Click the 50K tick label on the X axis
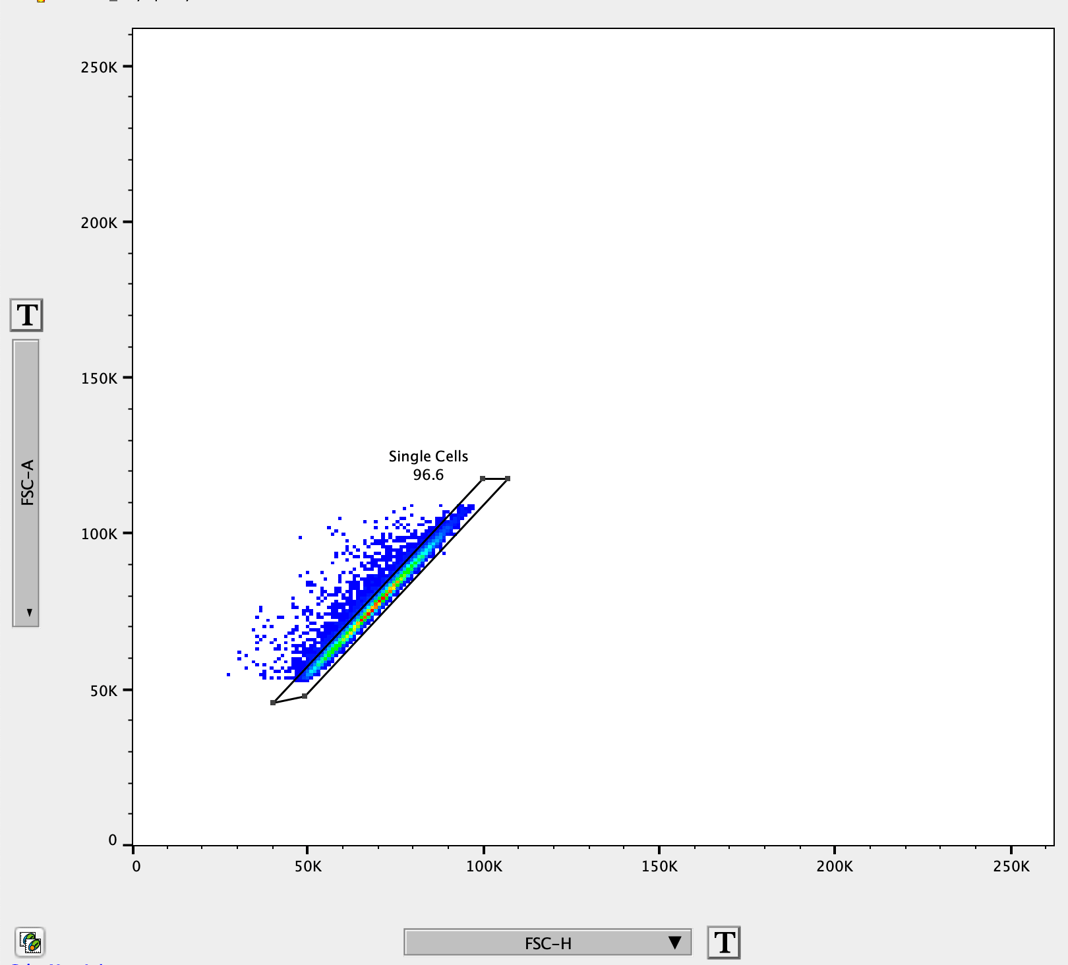This screenshot has height=965, width=1068. click(310, 867)
